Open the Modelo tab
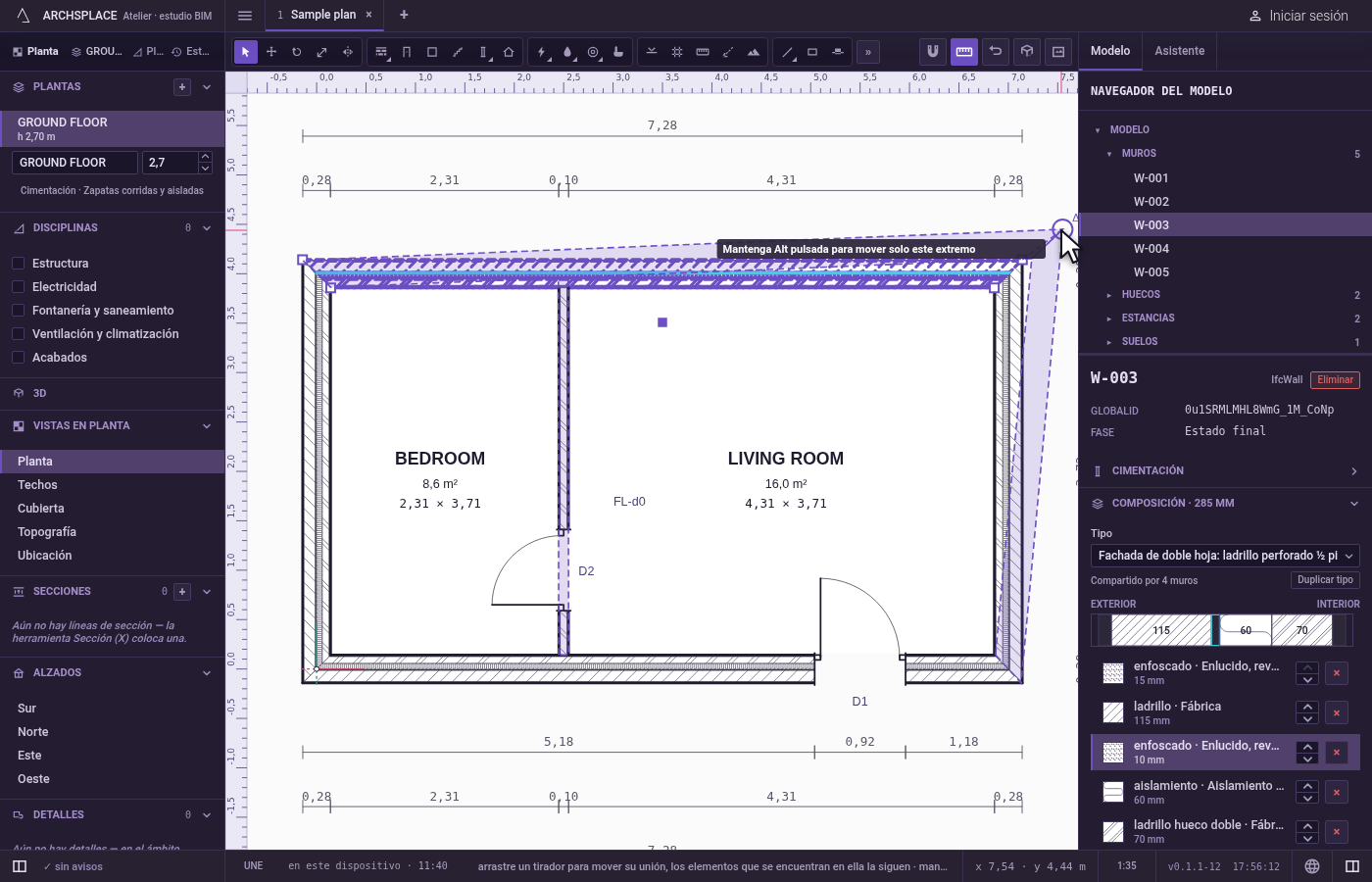Viewport: 1372px width, 882px height. 1110,51
